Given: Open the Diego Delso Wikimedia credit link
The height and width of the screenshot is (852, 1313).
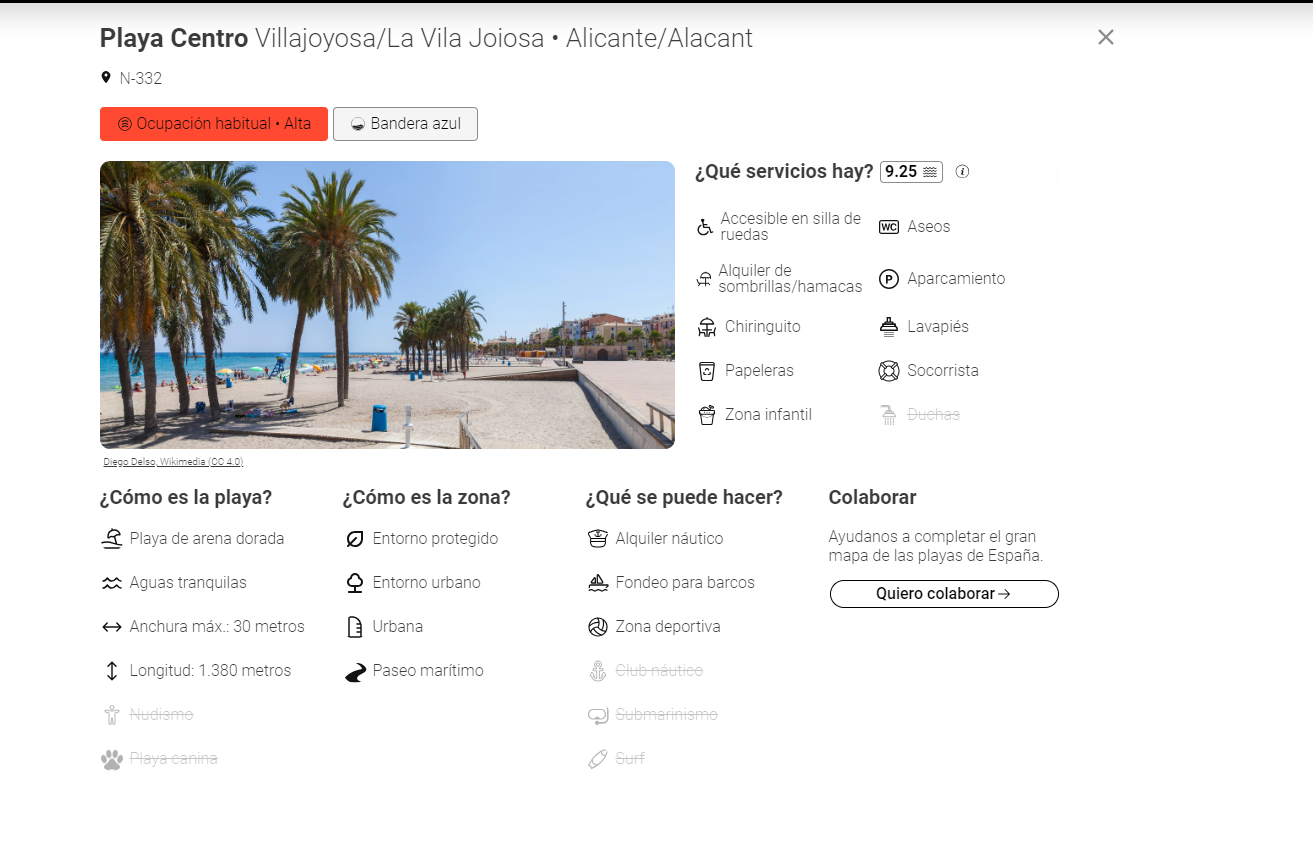Looking at the screenshot, I should coord(173,462).
